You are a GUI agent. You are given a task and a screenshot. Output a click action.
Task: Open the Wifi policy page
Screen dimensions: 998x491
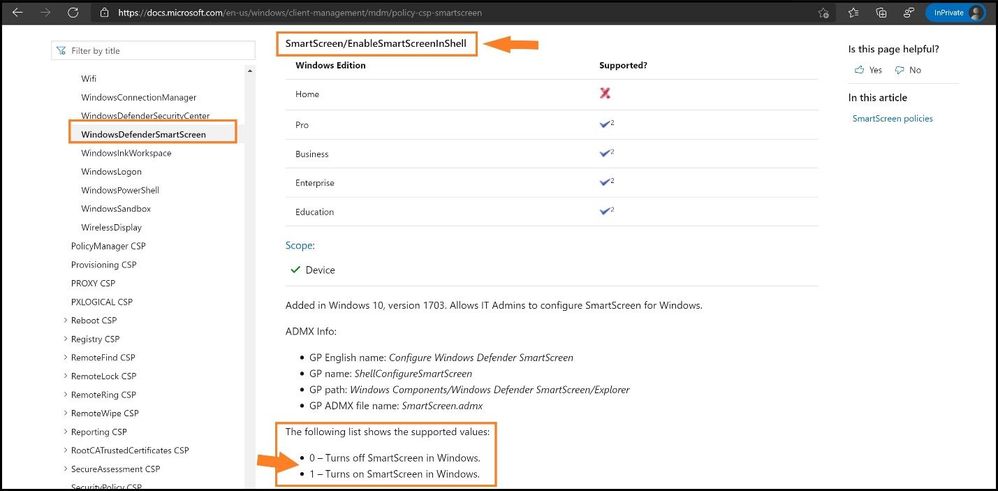[x=88, y=79]
